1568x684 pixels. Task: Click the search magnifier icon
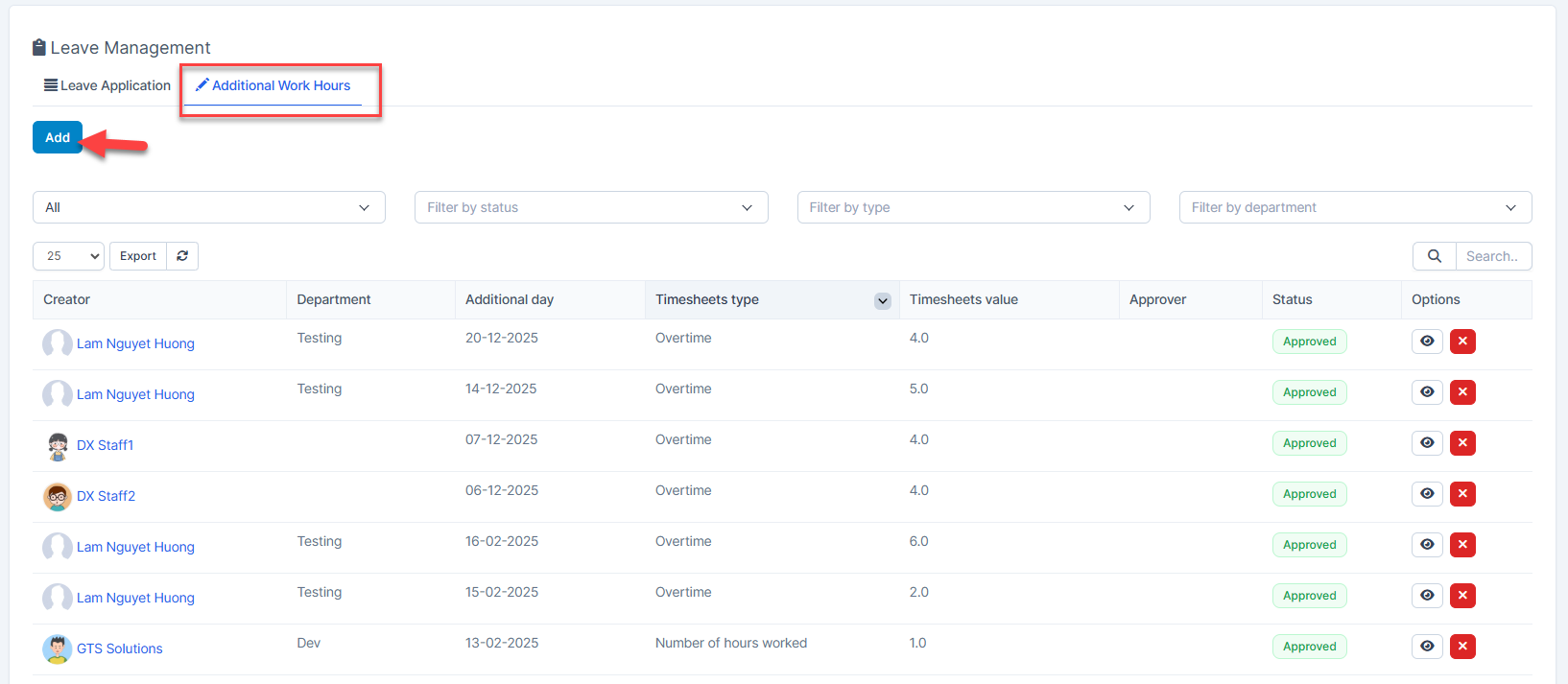pos(1434,256)
